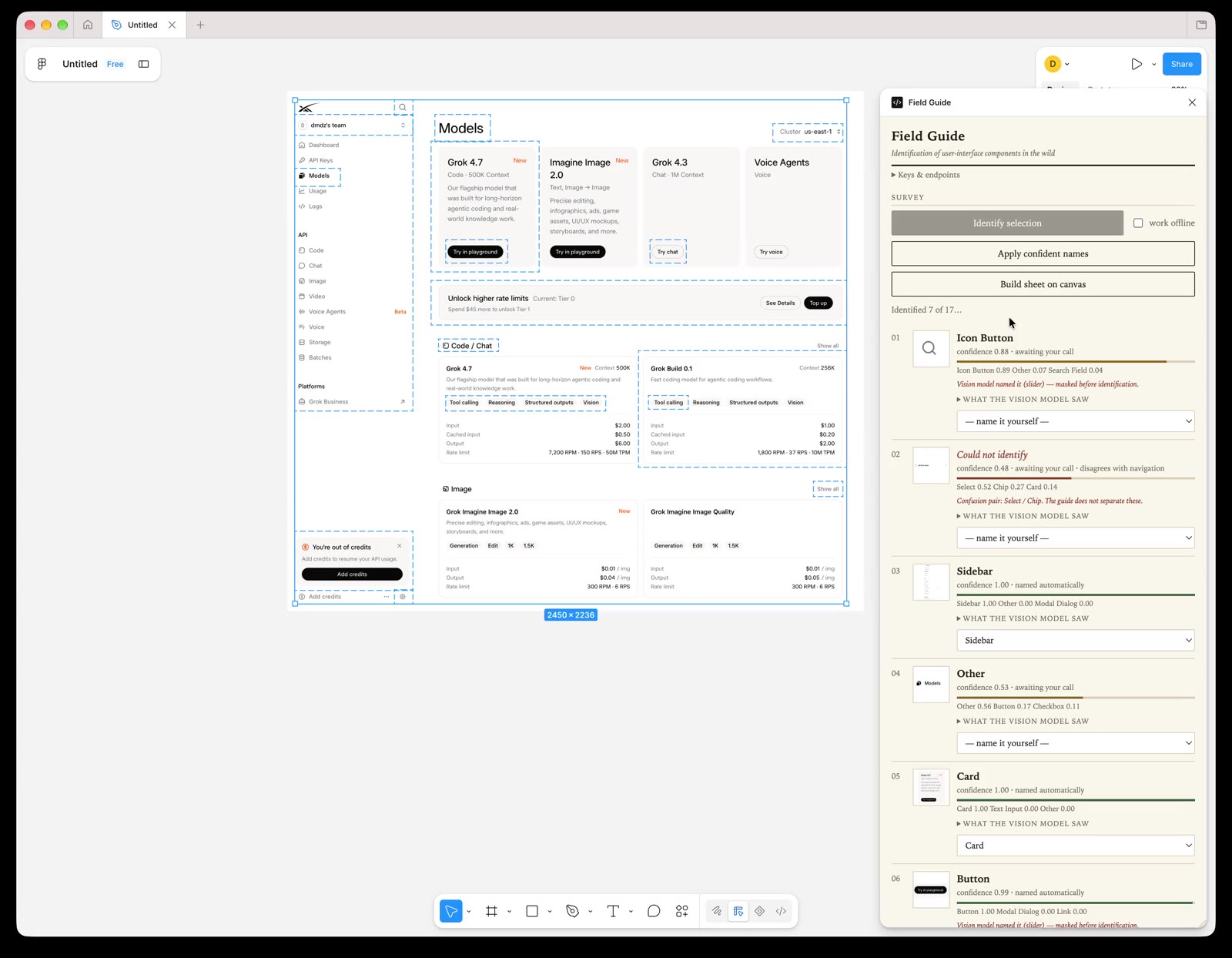The height and width of the screenshot is (958, 1232).
Task: Enable the work offline checkbox
Action: (x=1138, y=223)
